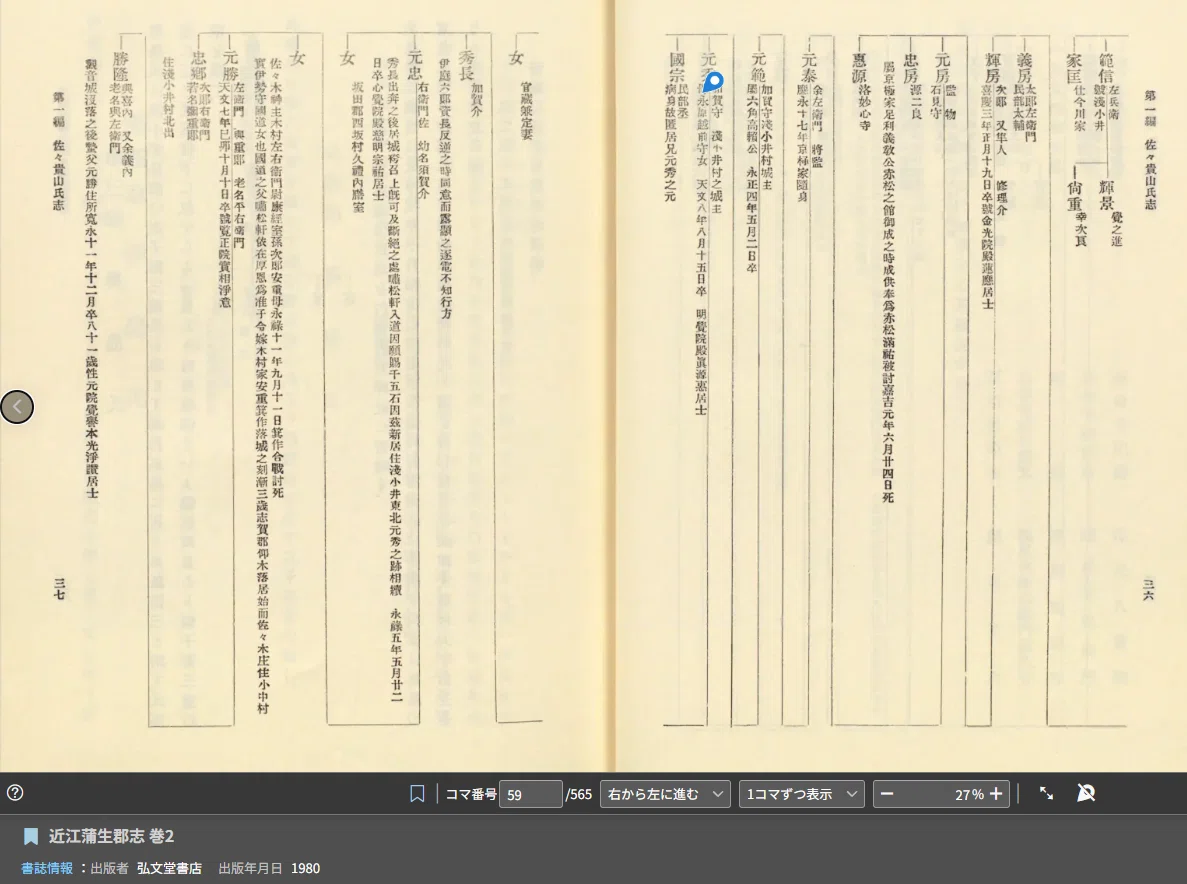
Task: Open the 1コマずつ表示 display mode dropdown
Action: 802,794
